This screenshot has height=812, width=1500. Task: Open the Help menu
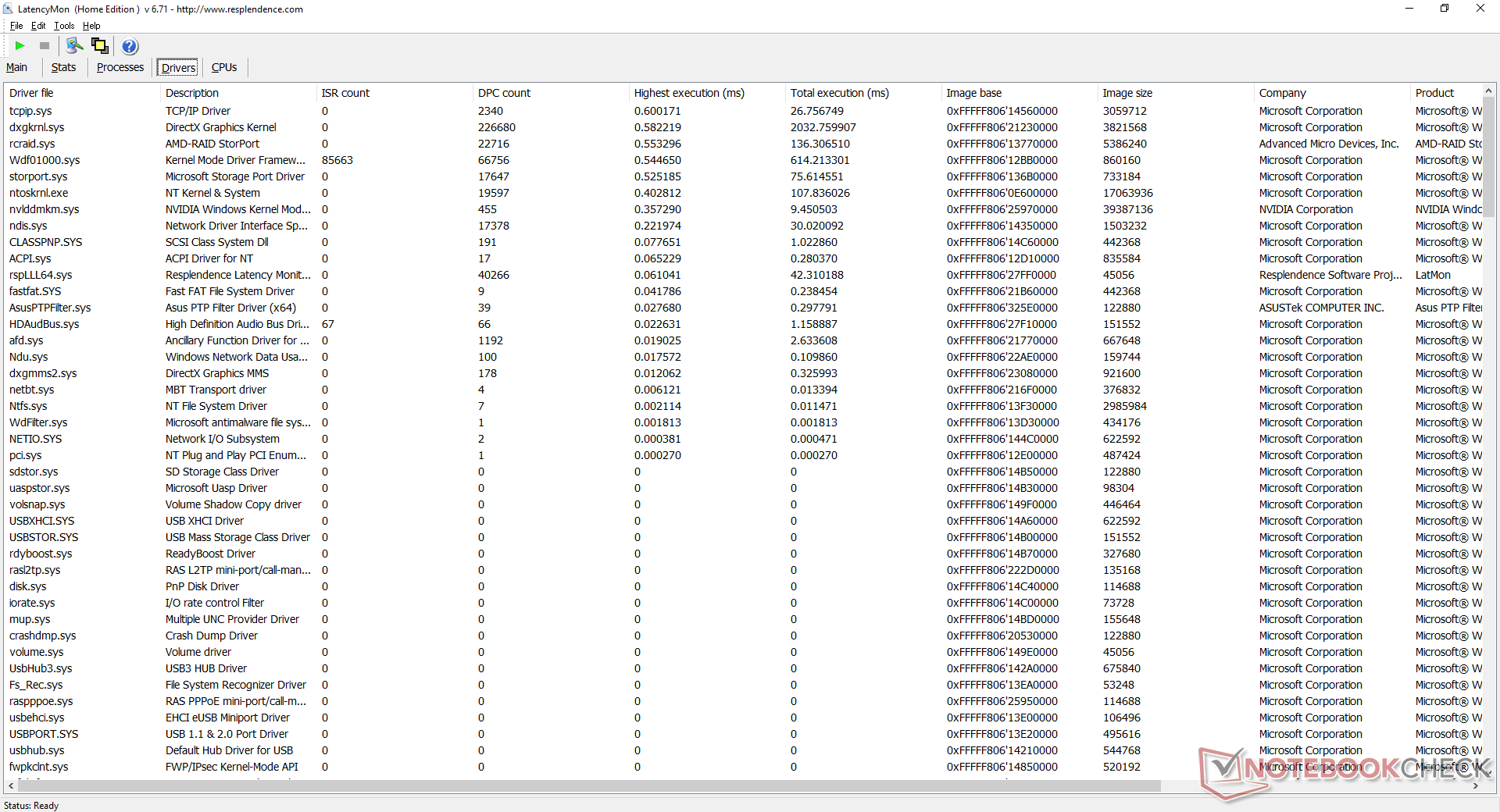(91, 26)
